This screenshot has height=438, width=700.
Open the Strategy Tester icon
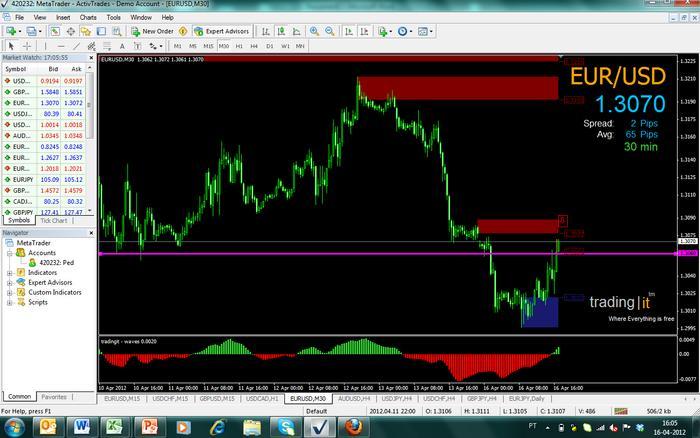point(117,31)
